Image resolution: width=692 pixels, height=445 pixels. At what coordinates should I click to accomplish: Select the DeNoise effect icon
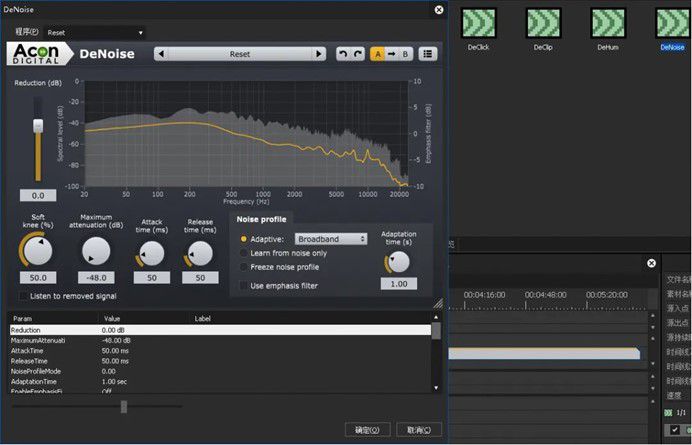[x=673, y=23]
